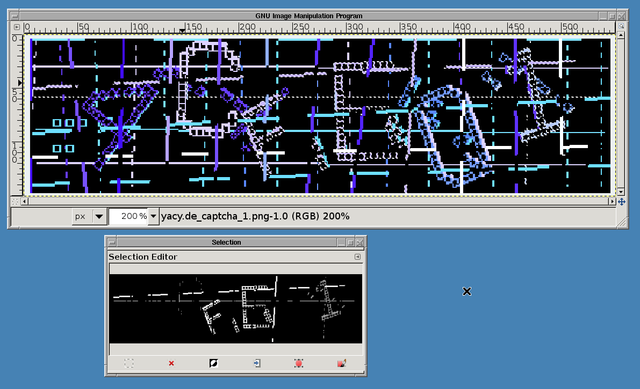This screenshot has width=640, height=389.
Task: Close the Selection window
Action: click(360, 242)
